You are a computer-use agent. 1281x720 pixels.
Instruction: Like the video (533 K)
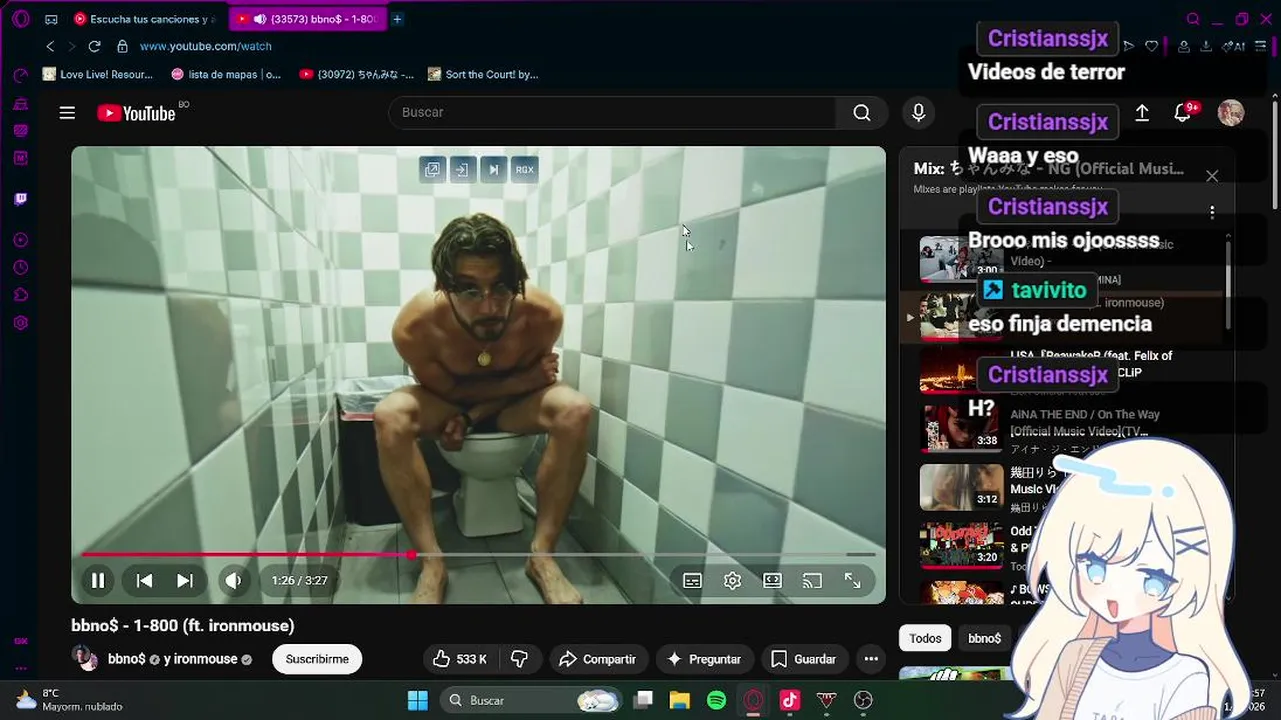[x=460, y=659]
